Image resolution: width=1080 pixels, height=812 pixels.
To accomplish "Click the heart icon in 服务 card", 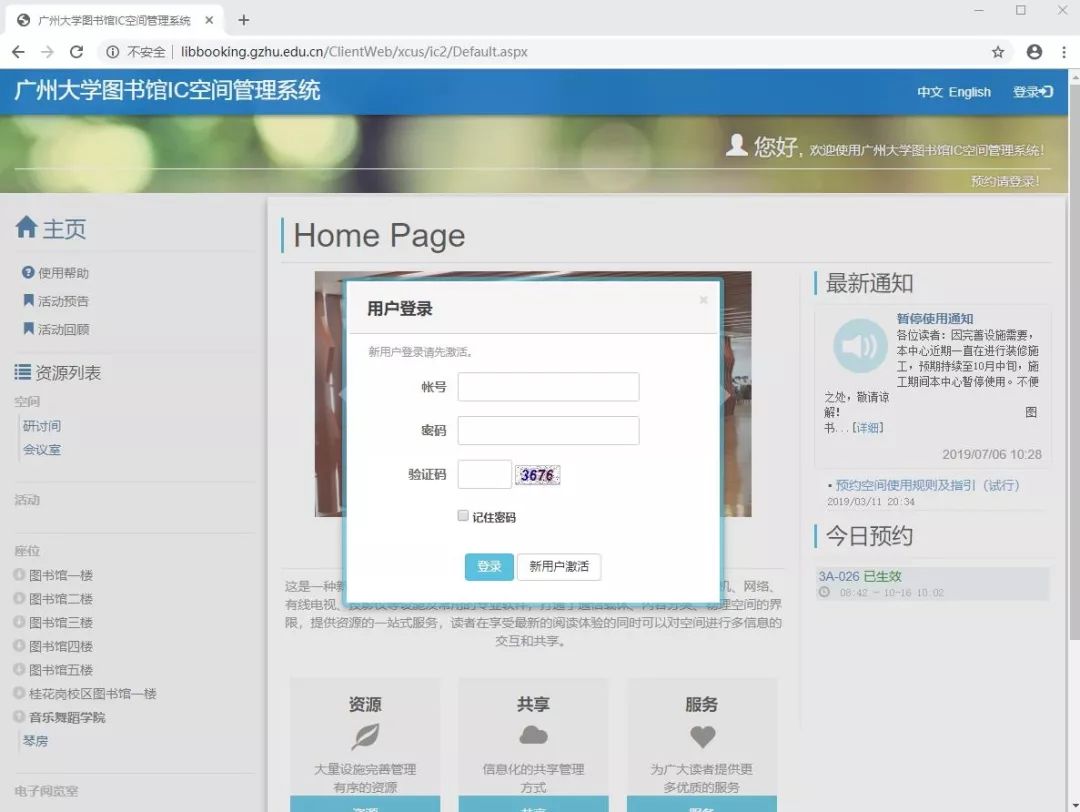I will click(702, 737).
